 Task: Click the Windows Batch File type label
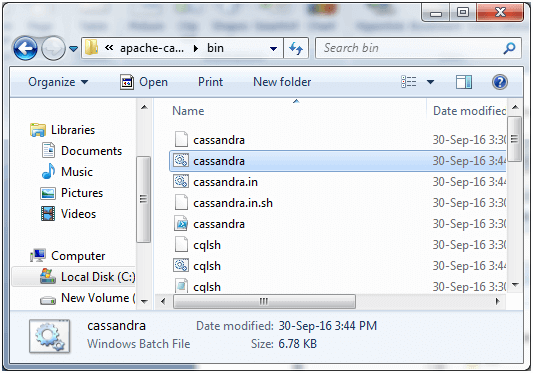138,344
